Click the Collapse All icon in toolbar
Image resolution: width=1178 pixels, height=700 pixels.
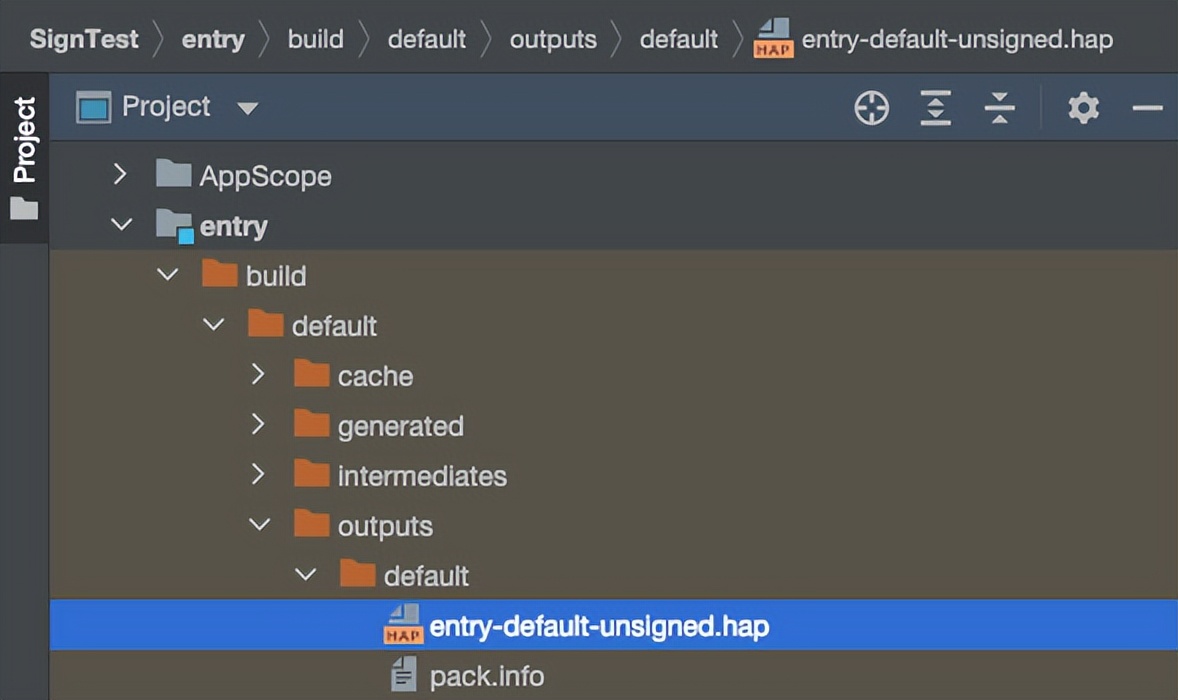click(x=999, y=108)
